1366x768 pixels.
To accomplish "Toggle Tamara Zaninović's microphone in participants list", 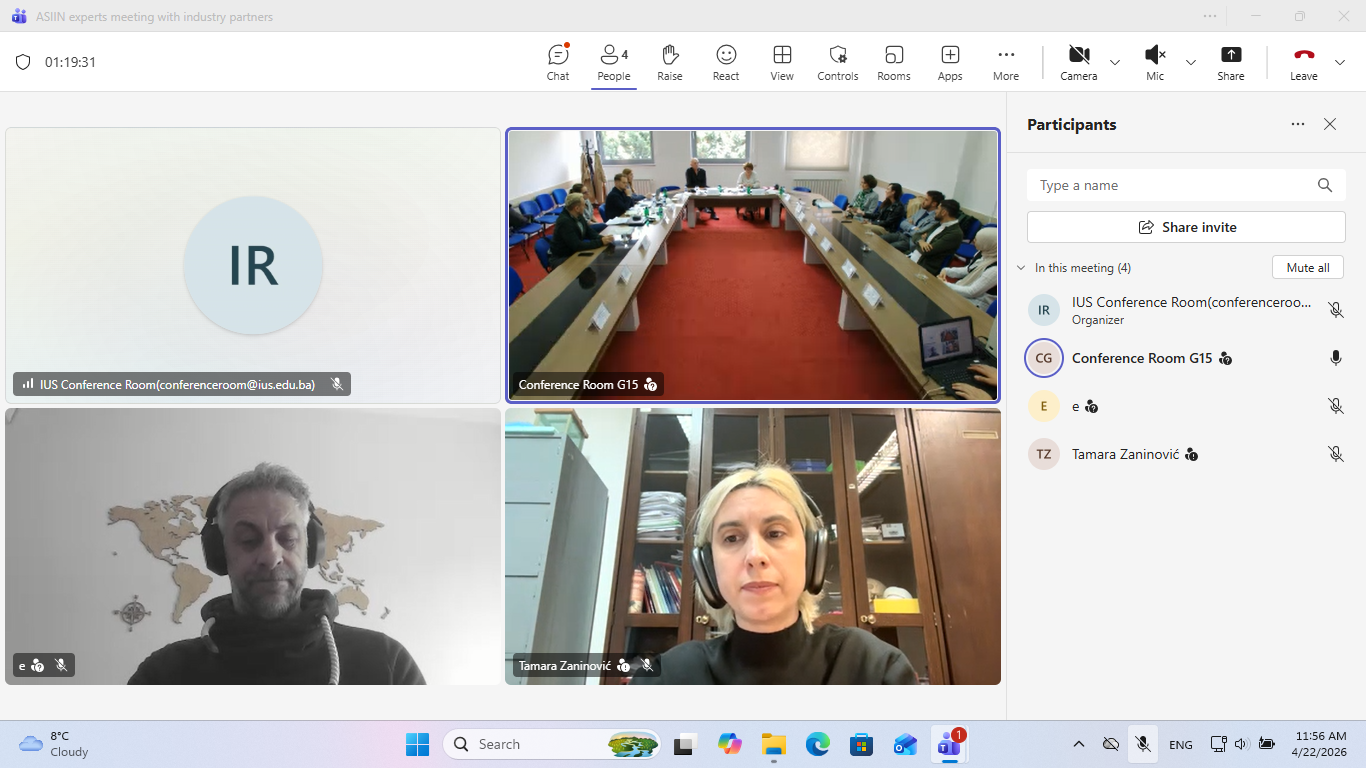I will [1335, 454].
